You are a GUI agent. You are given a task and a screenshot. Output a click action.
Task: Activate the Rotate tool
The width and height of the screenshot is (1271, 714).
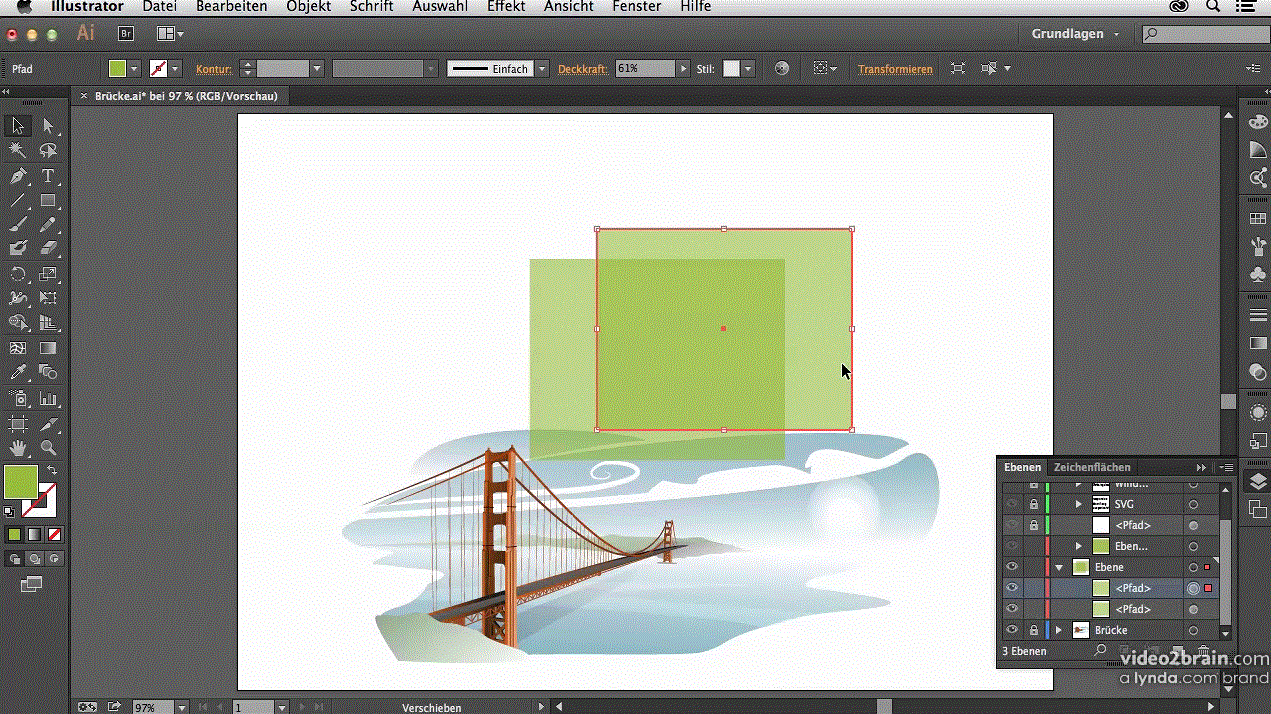[x=17, y=274]
